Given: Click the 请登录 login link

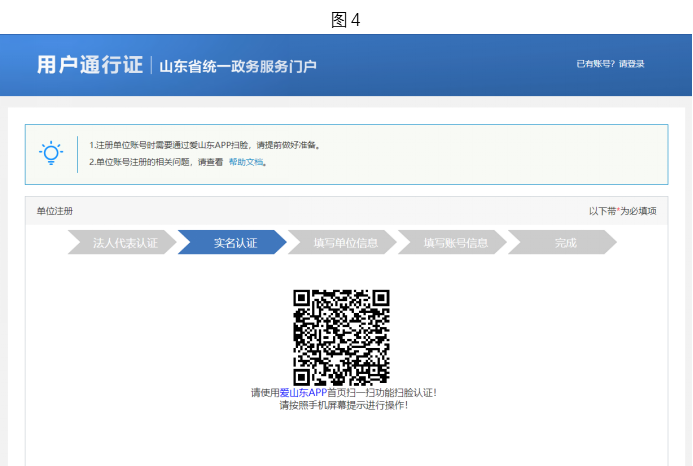Looking at the screenshot, I should point(632,64).
